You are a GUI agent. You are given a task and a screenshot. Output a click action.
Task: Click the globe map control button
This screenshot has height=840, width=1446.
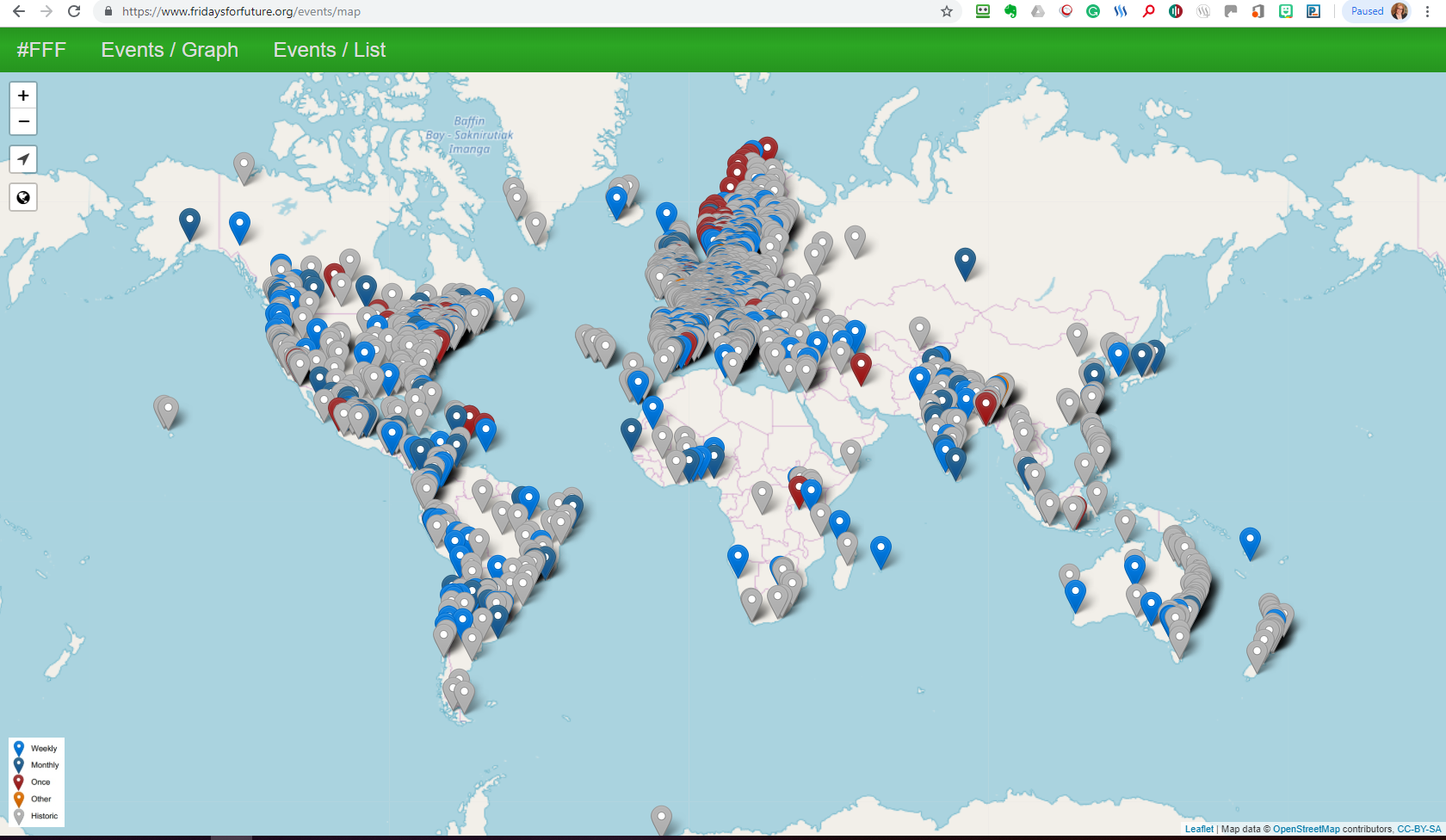click(x=23, y=197)
